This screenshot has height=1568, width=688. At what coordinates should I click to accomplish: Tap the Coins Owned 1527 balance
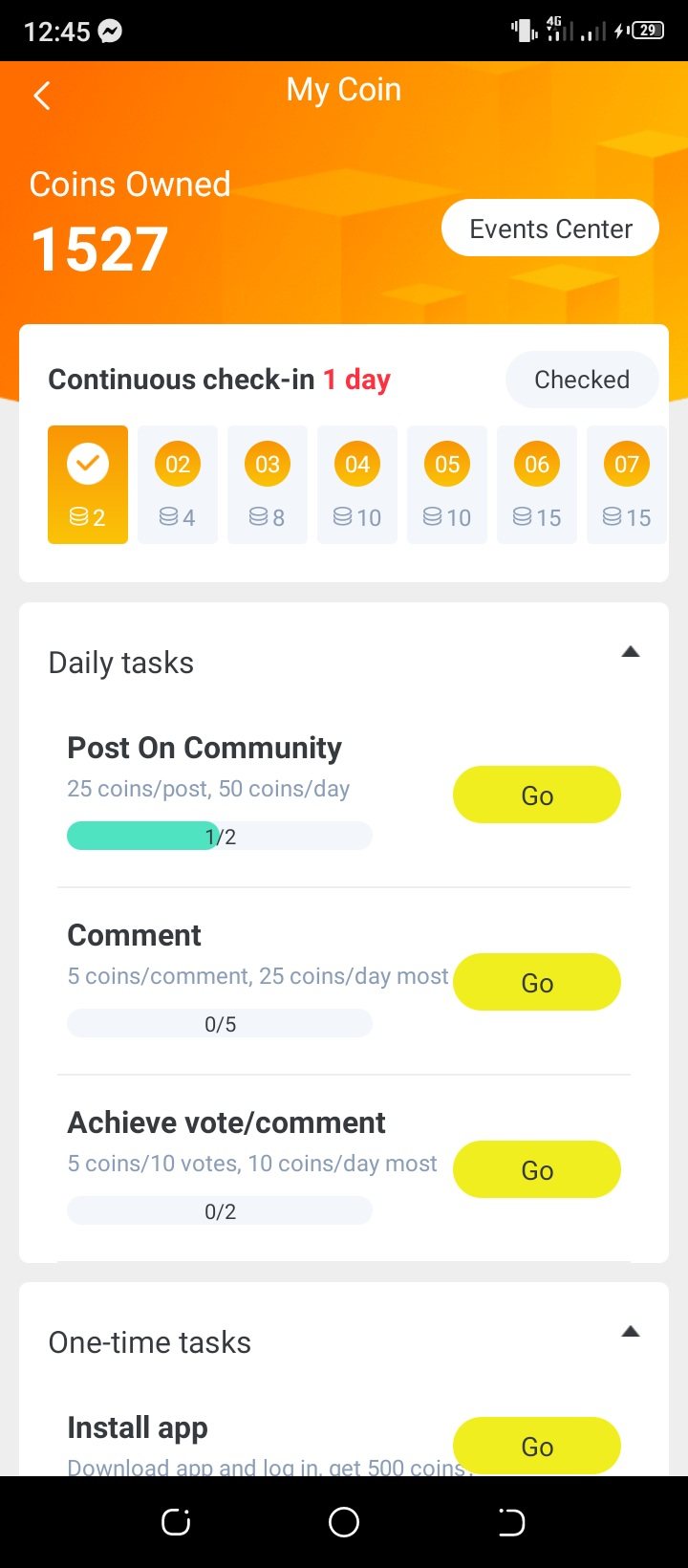click(x=100, y=249)
